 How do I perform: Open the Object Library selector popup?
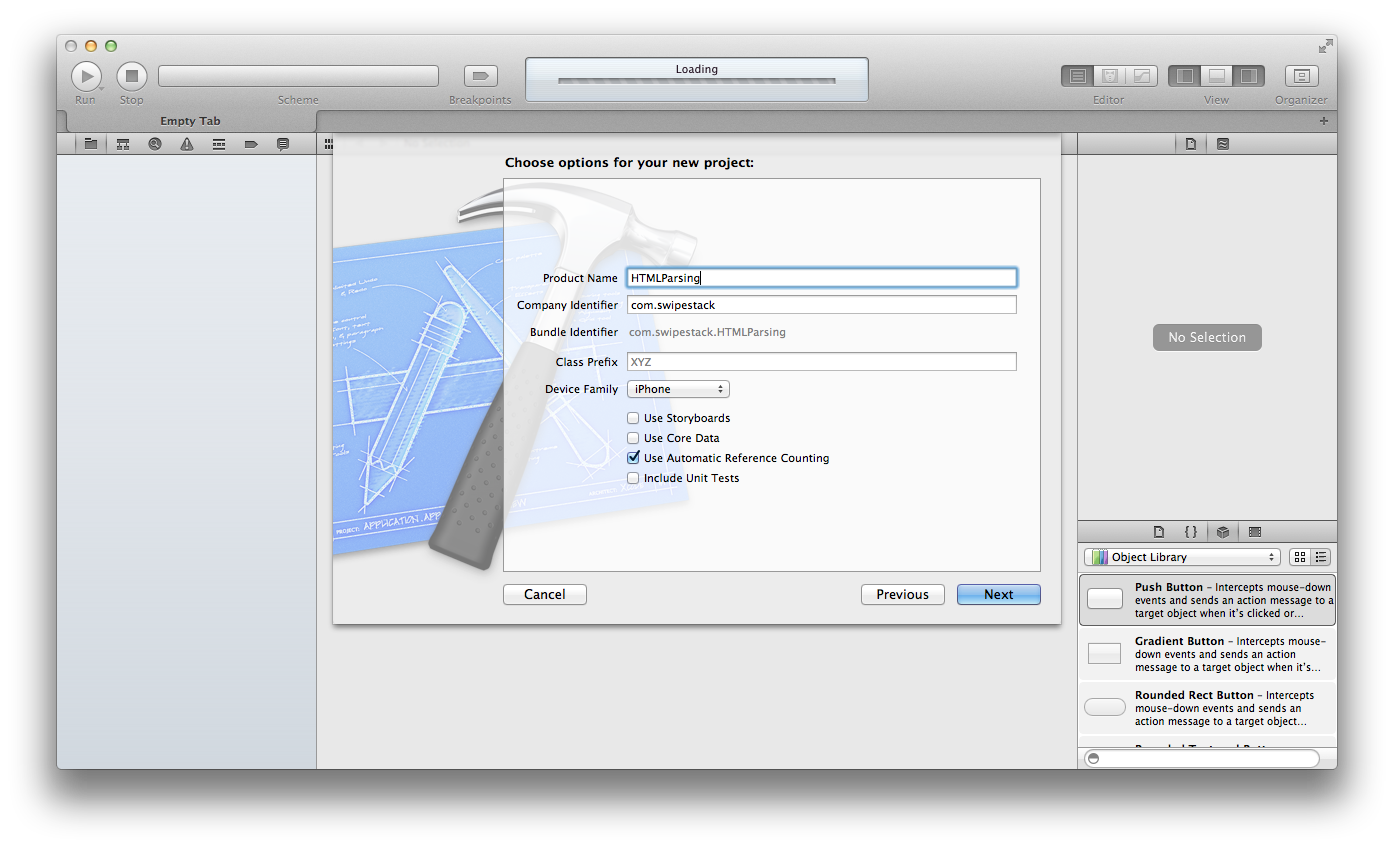point(1181,557)
